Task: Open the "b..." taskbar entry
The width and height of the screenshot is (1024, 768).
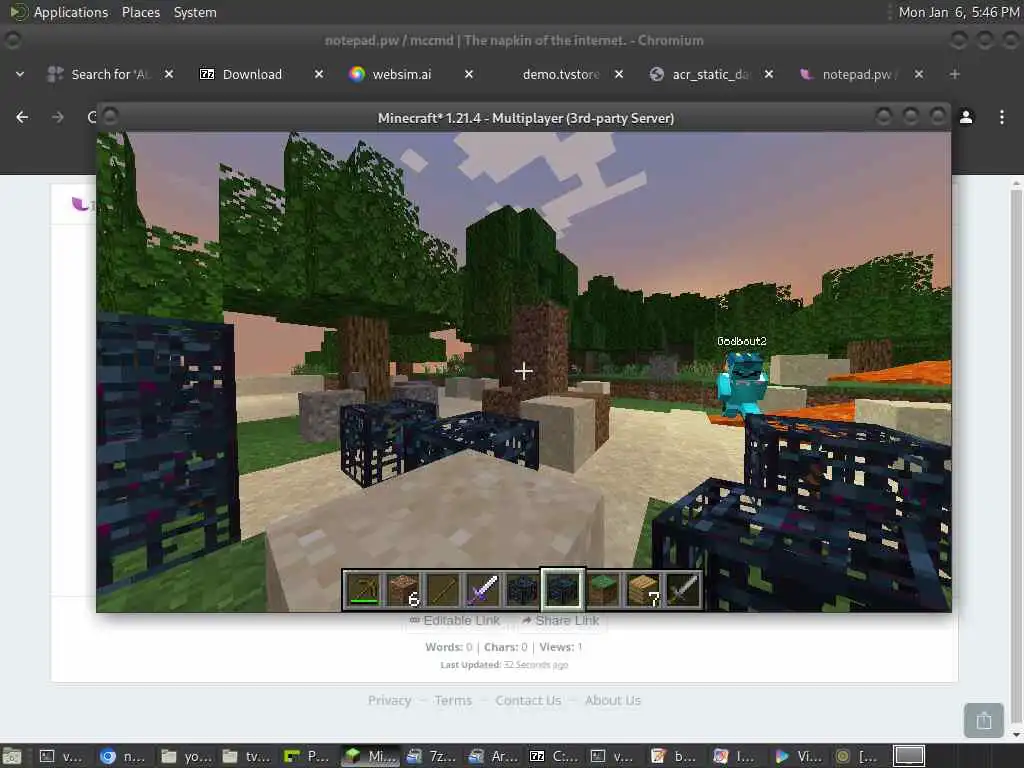Action: tap(675, 756)
